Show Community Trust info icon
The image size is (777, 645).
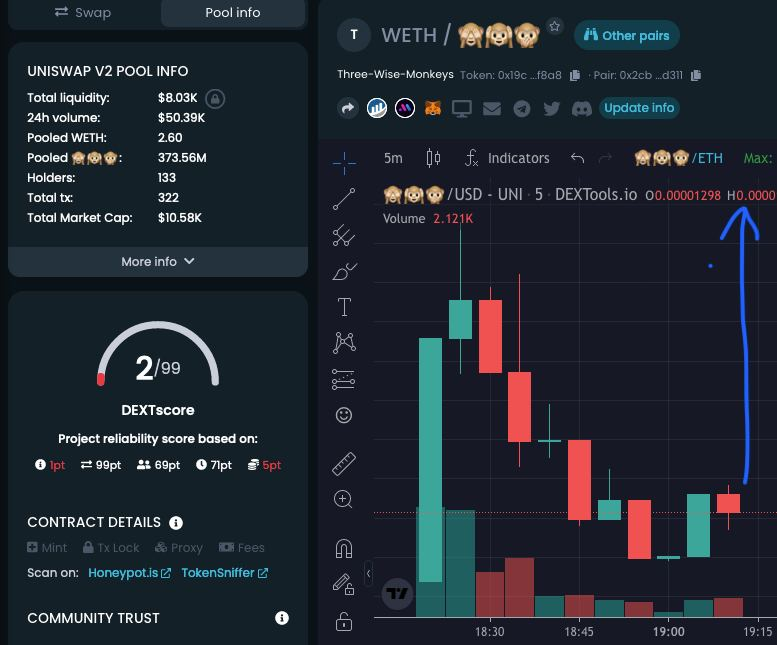coord(281,618)
